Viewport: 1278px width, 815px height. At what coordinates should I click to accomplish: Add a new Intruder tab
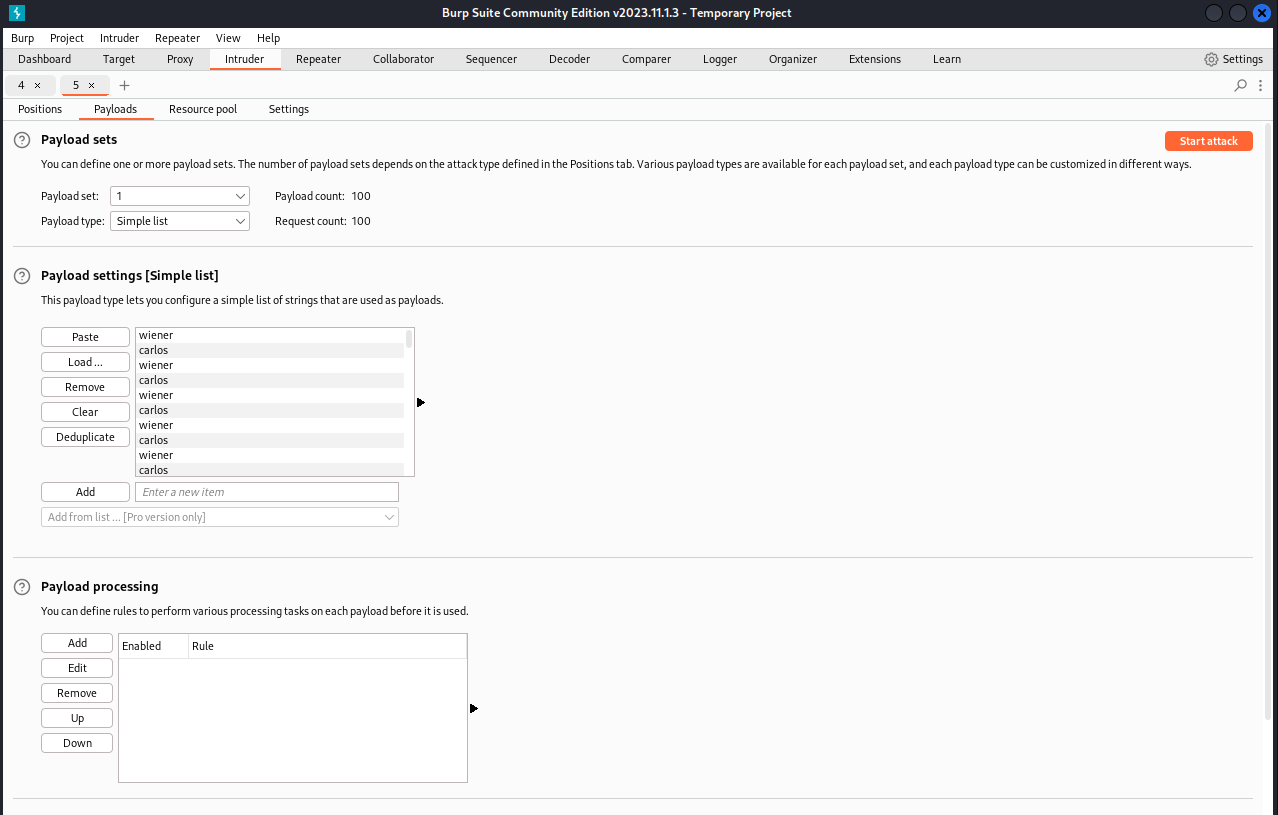pyautogui.click(x=125, y=86)
